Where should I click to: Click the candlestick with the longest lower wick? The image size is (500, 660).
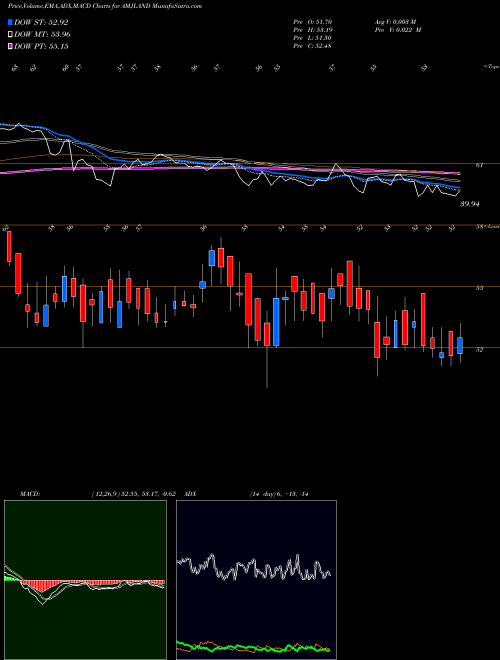pyautogui.click(x=267, y=349)
